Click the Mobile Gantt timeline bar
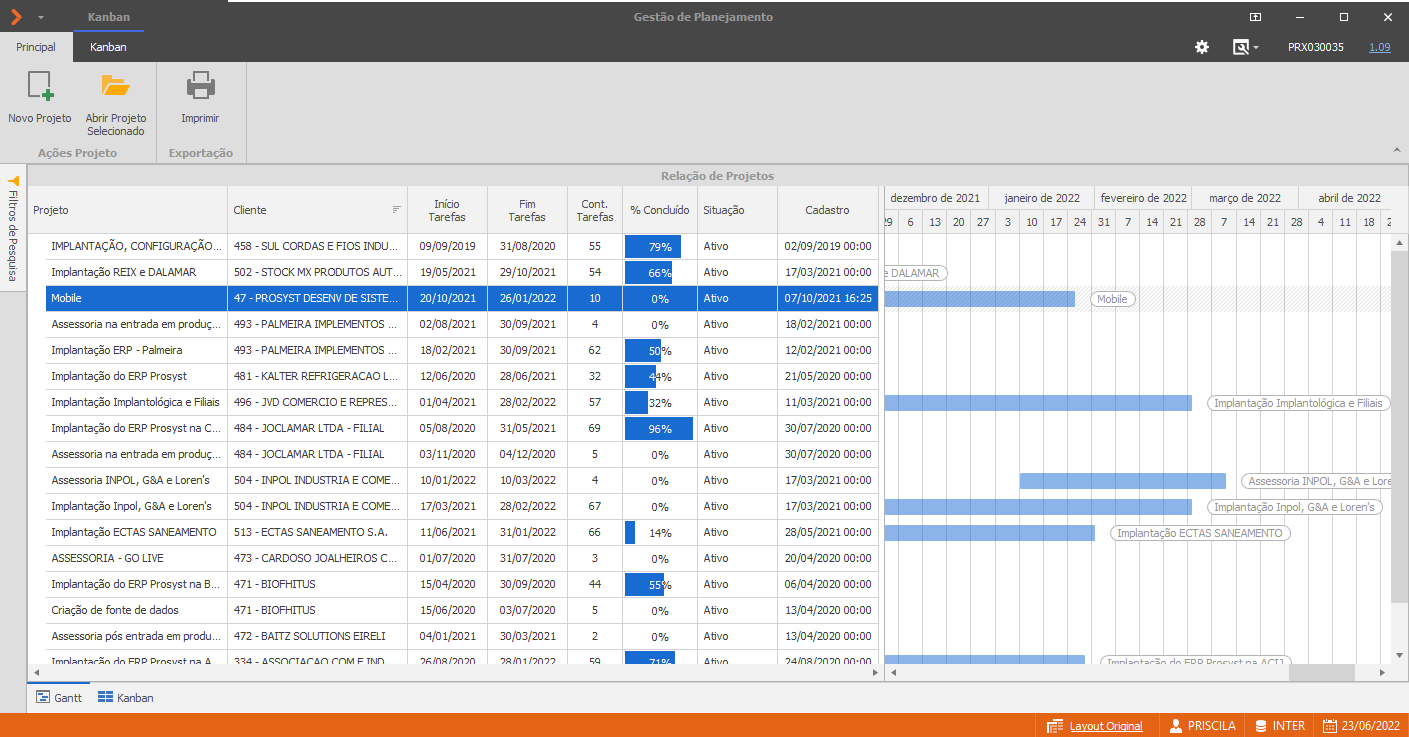 click(x=980, y=298)
